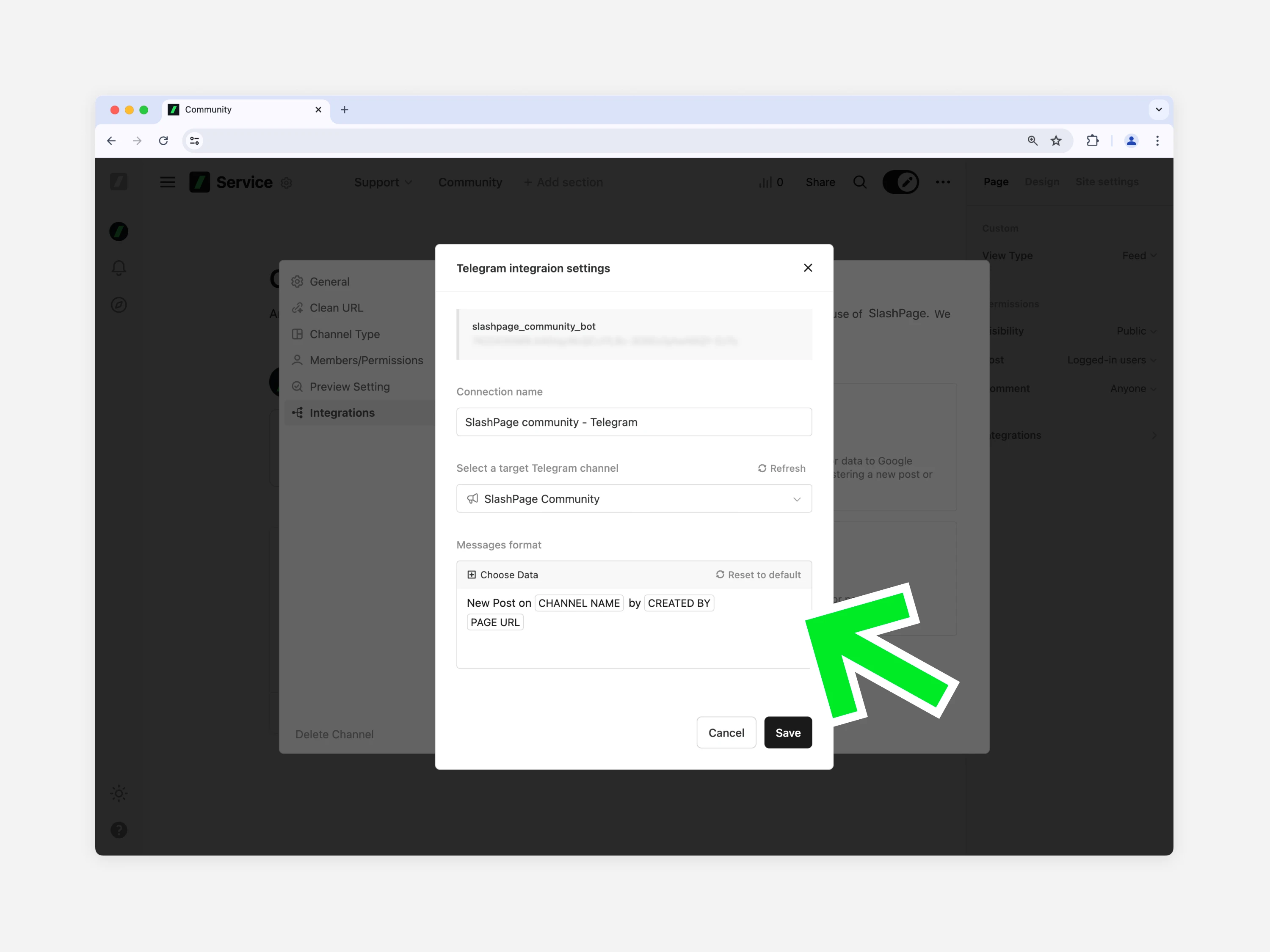Open Channel Type settings
The width and height of the screenshot is (1270, 952).
[359, 334]
